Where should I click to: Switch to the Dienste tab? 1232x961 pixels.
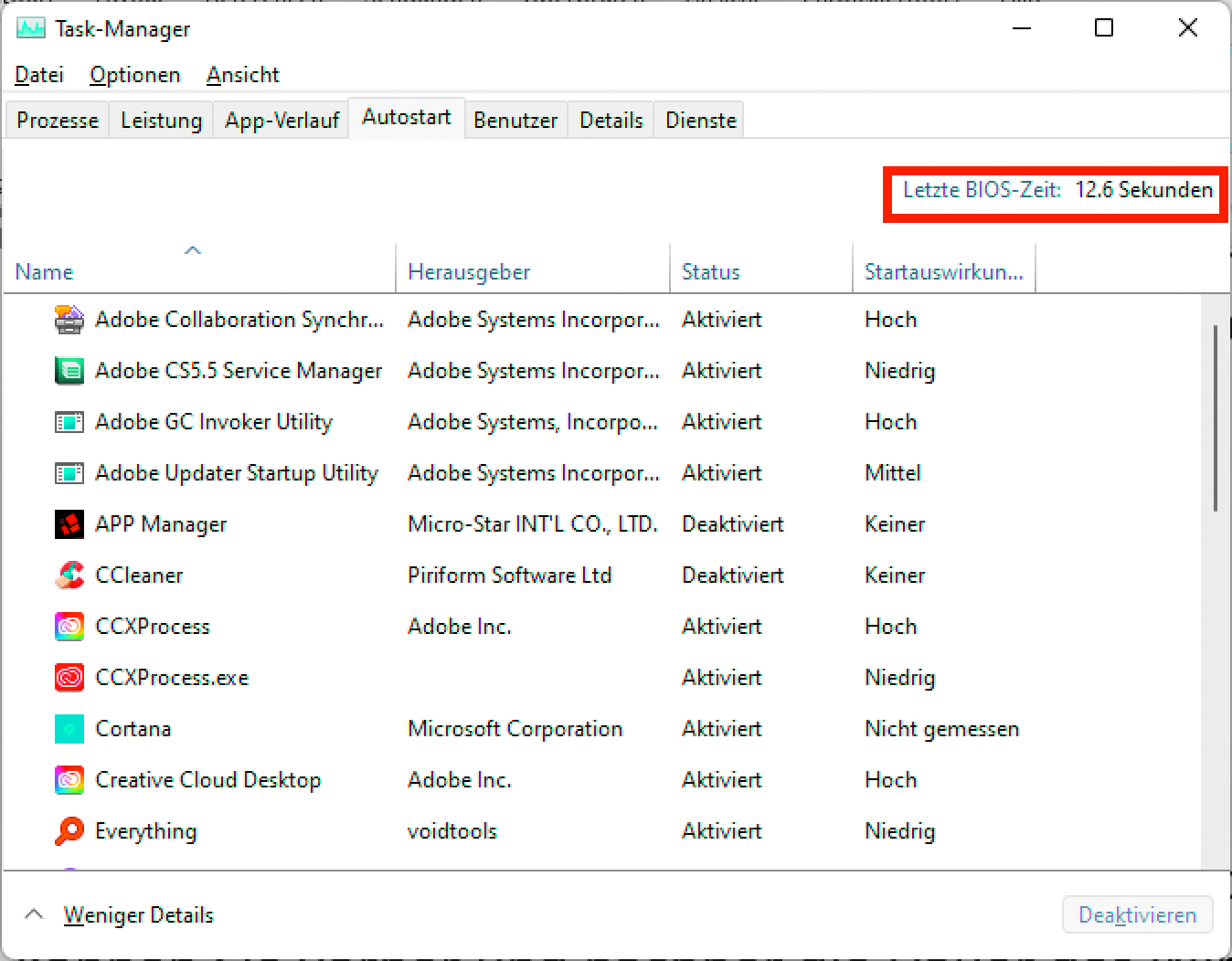pos(700,121)
